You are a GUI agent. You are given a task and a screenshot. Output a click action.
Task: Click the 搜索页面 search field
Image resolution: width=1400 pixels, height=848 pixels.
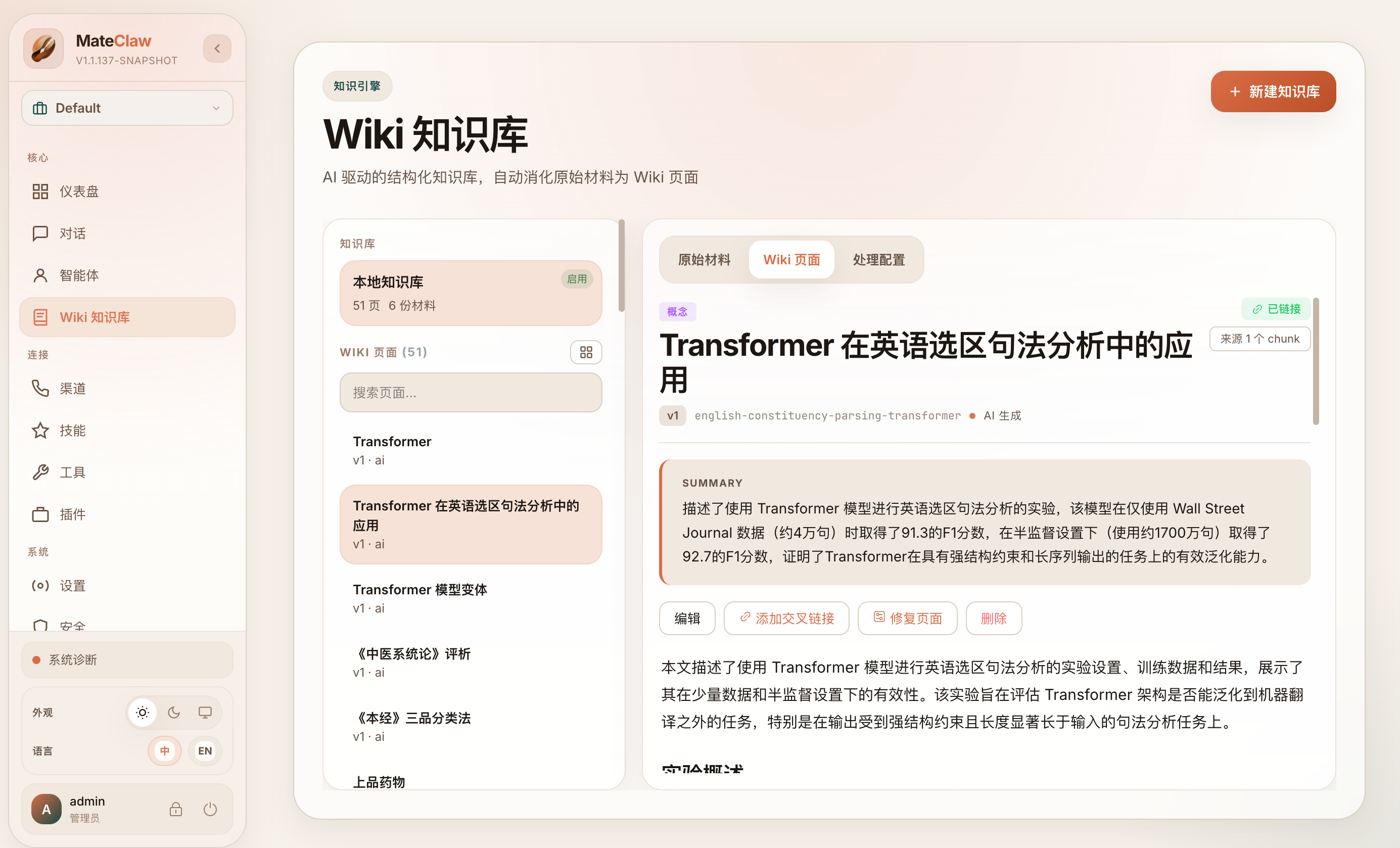click(x=471, y=392)
